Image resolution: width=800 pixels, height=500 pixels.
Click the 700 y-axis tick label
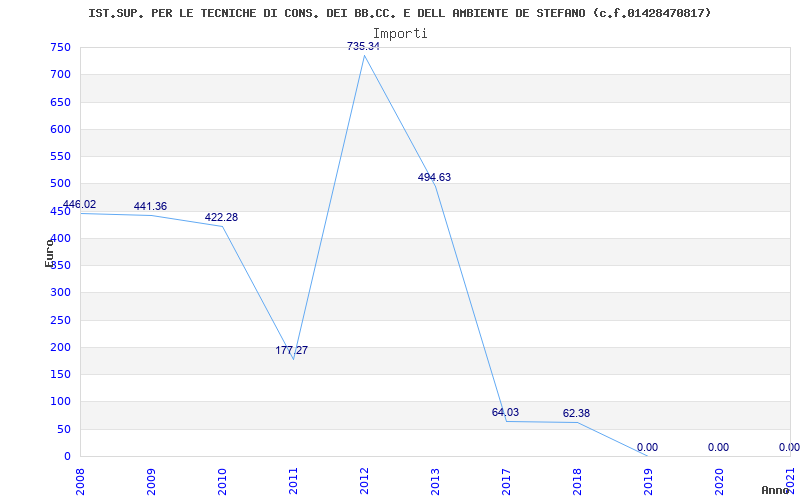[x=60, y=74]
